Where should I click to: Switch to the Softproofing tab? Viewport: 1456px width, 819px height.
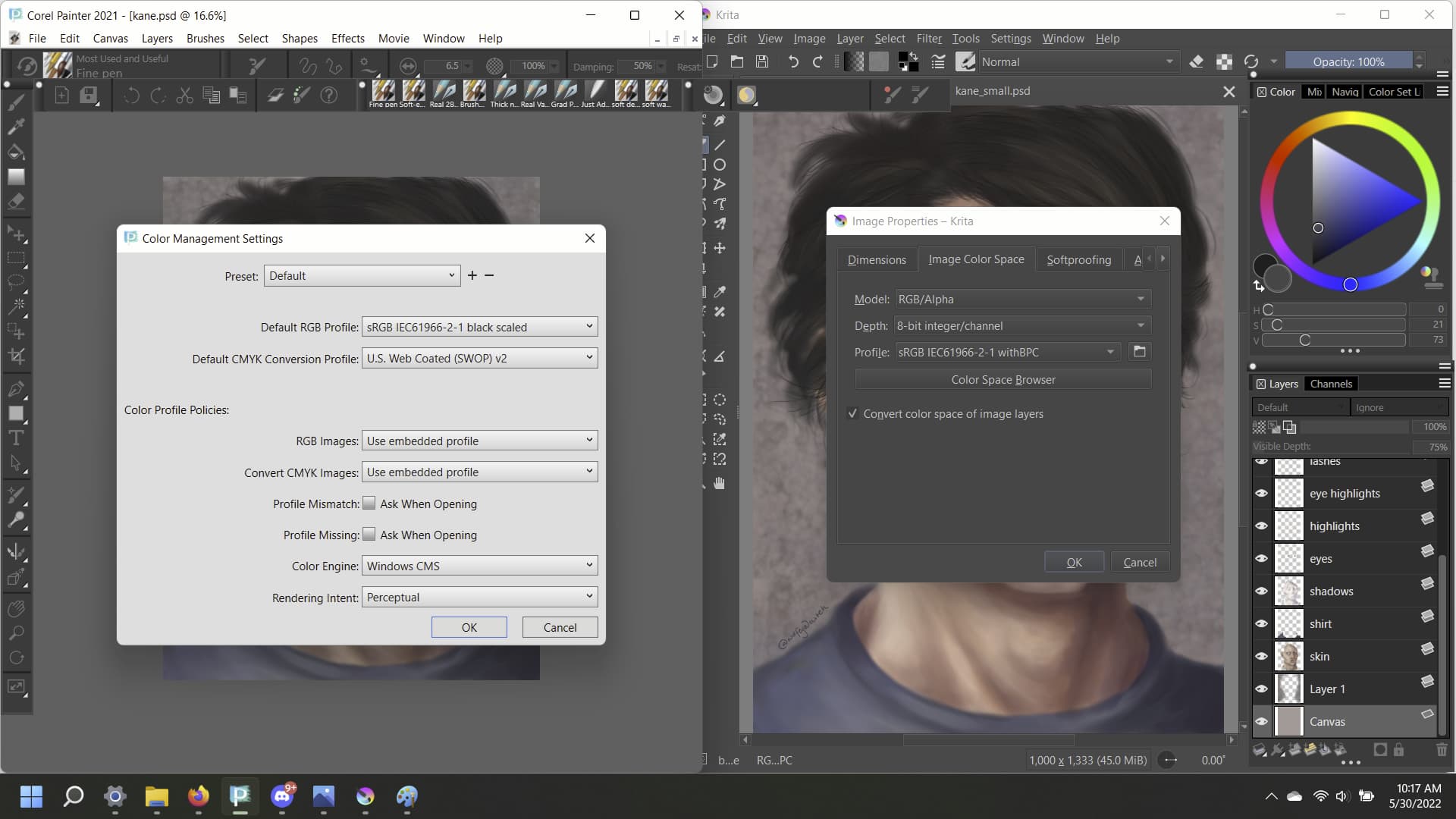pos(1078,259)
